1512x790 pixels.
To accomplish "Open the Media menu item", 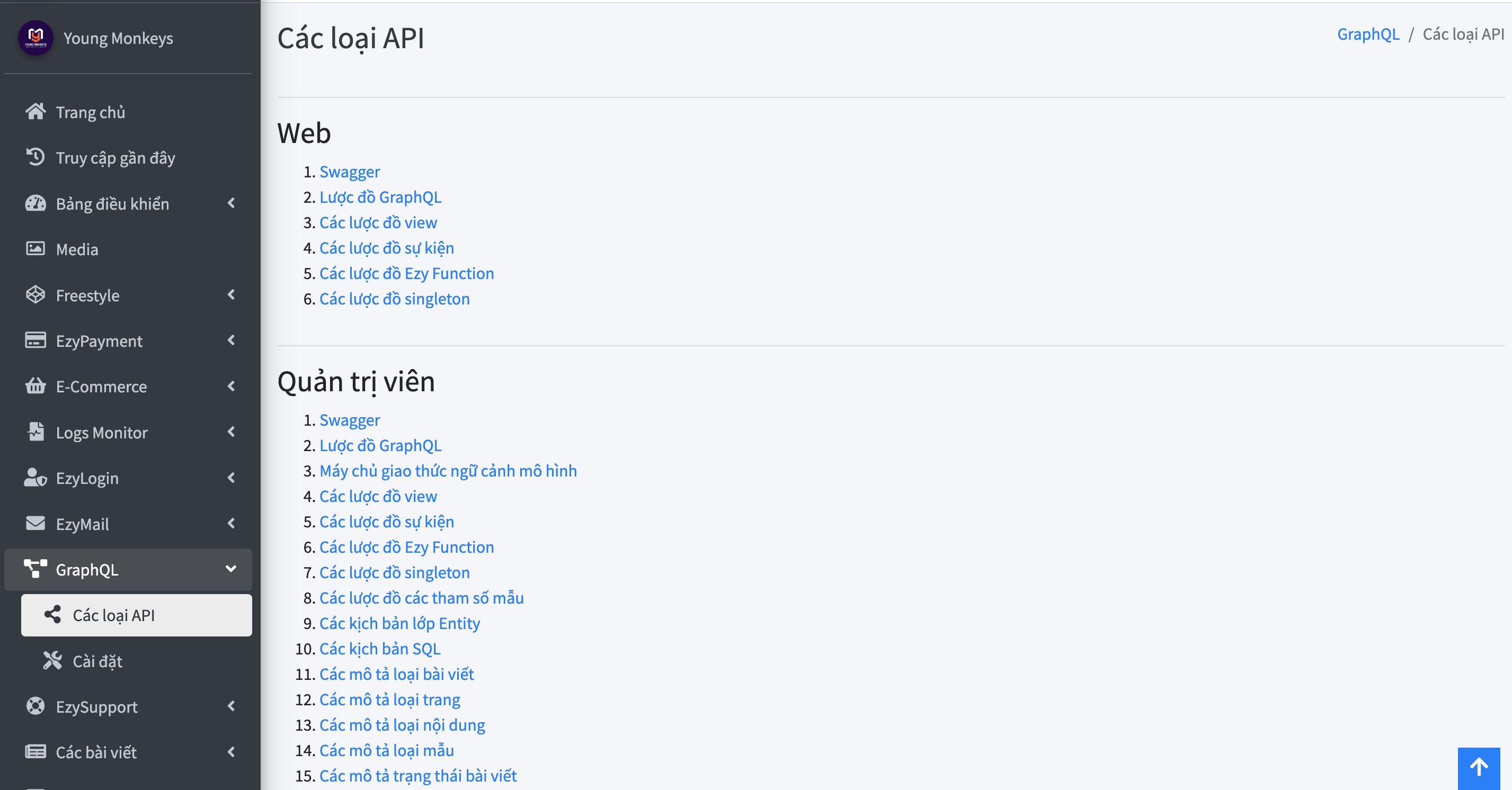I will pos(128,249).
